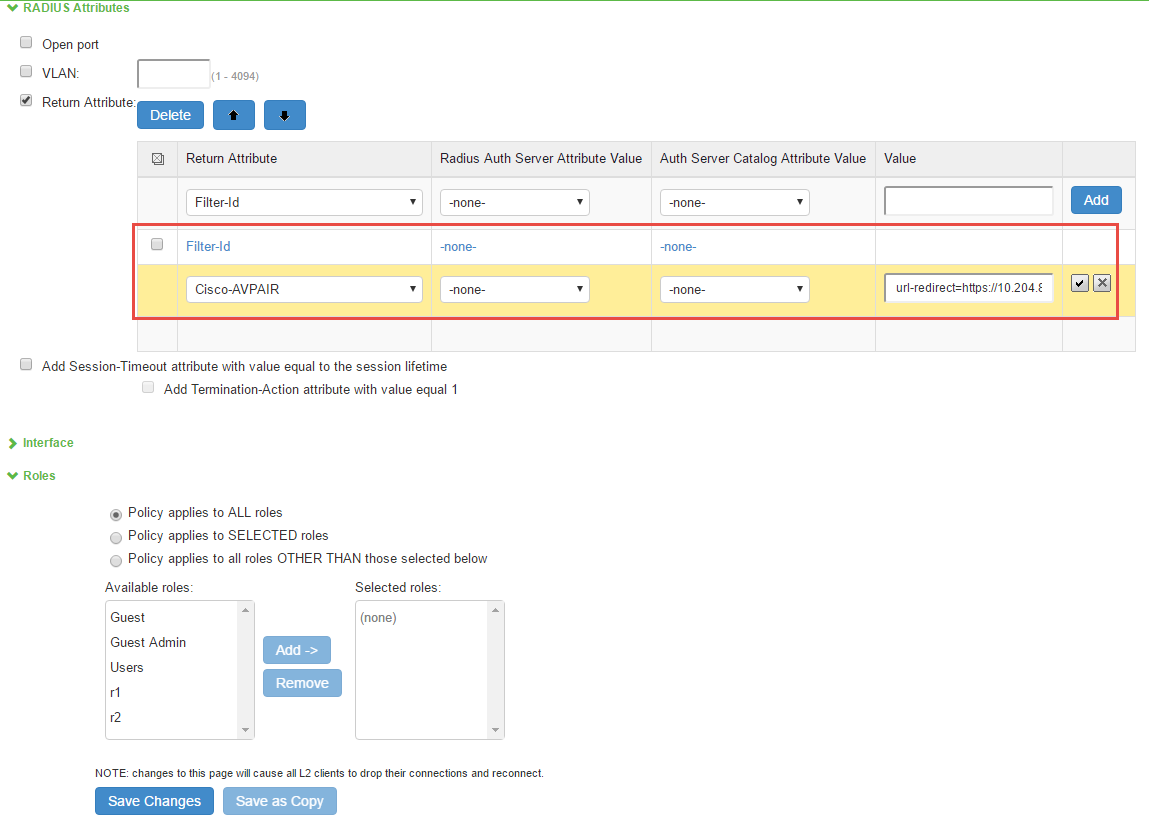Cancel the Cisco-AVPAIR row edit with X icon
Screen dimensions: 1149x815
[x=1102, y=283]
